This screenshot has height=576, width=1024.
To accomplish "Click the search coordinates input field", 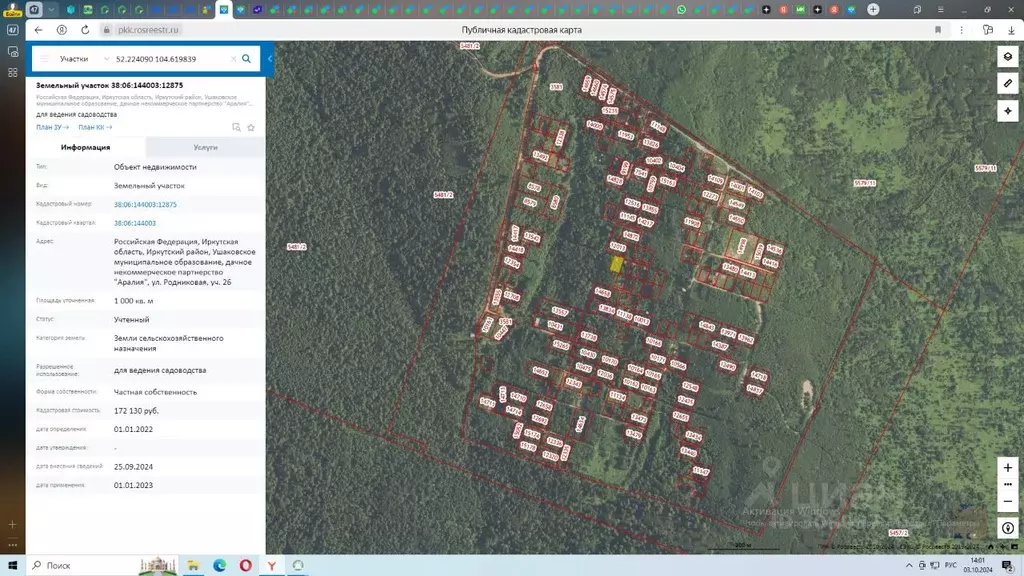I will (x=170, y=59).
